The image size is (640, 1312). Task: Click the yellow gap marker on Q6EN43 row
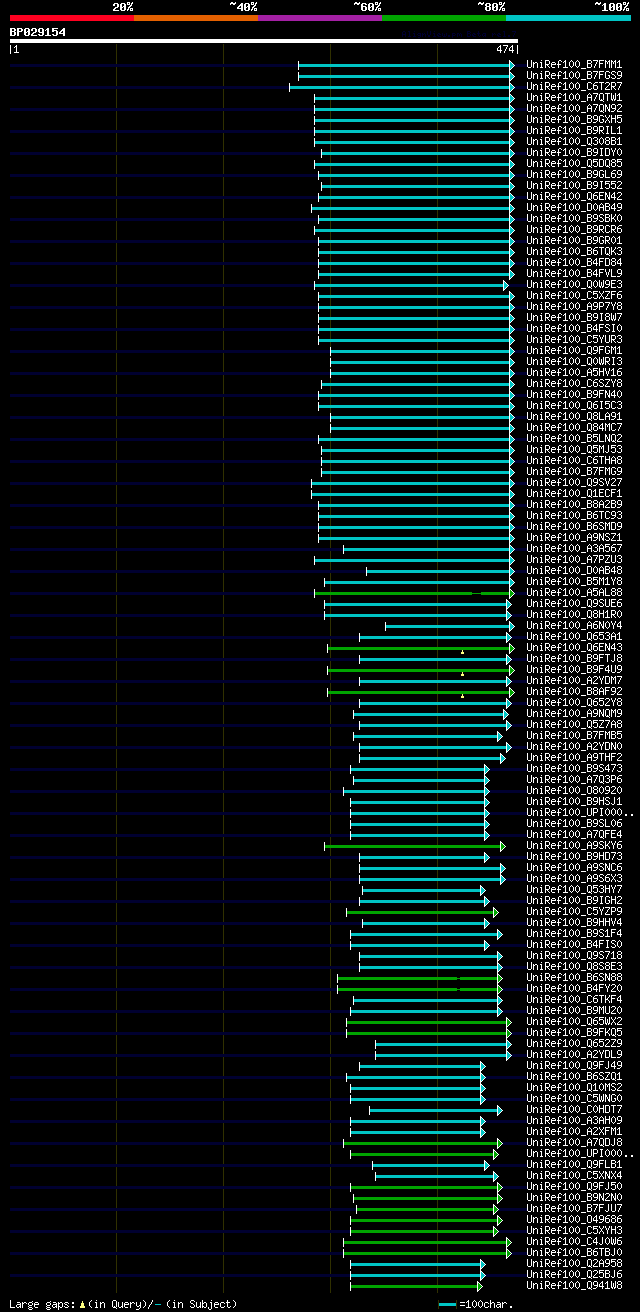pyautogui.click(x=462, y=651)
